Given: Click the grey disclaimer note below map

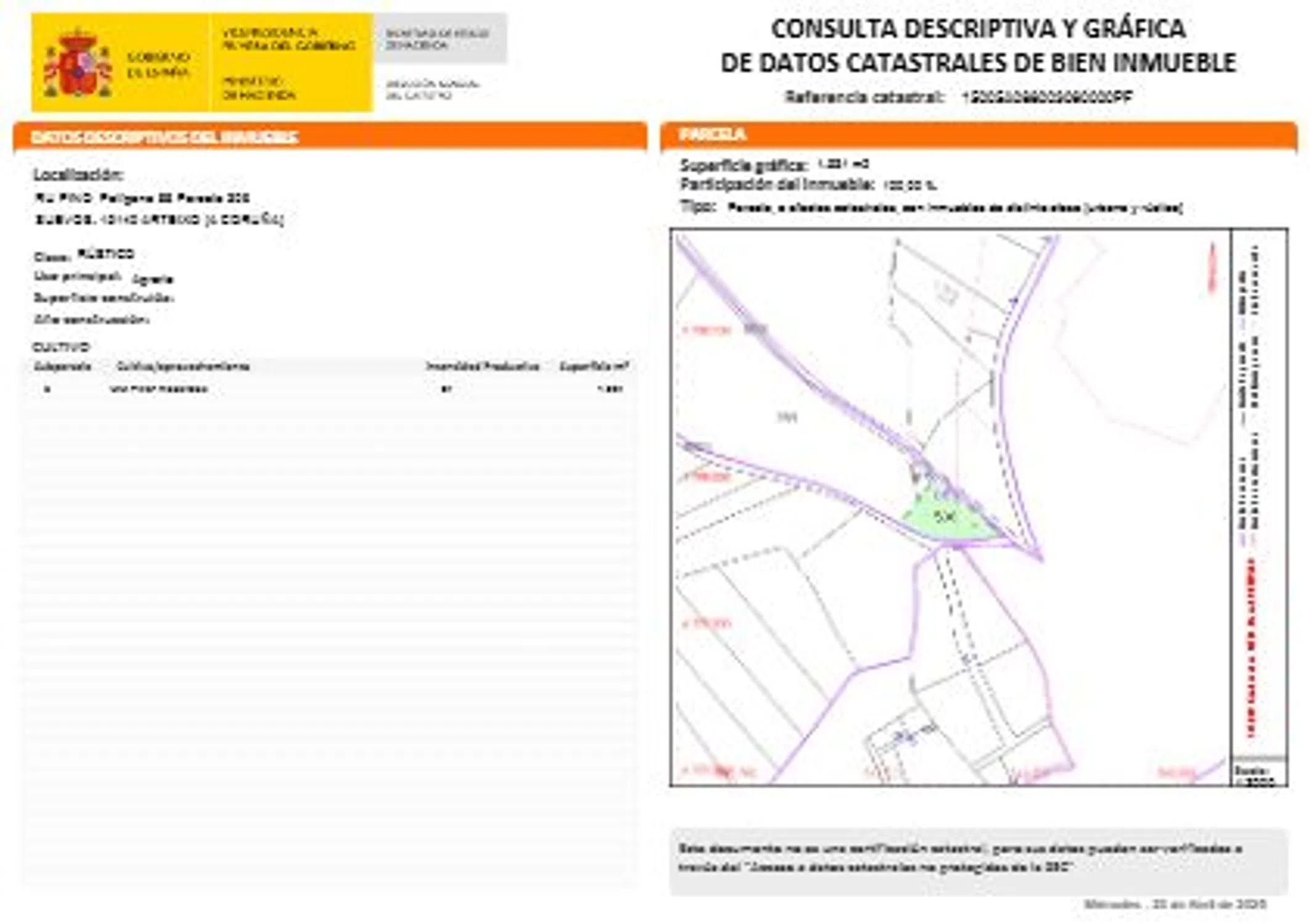Looking at the screenshot, I should click(978, 858).
